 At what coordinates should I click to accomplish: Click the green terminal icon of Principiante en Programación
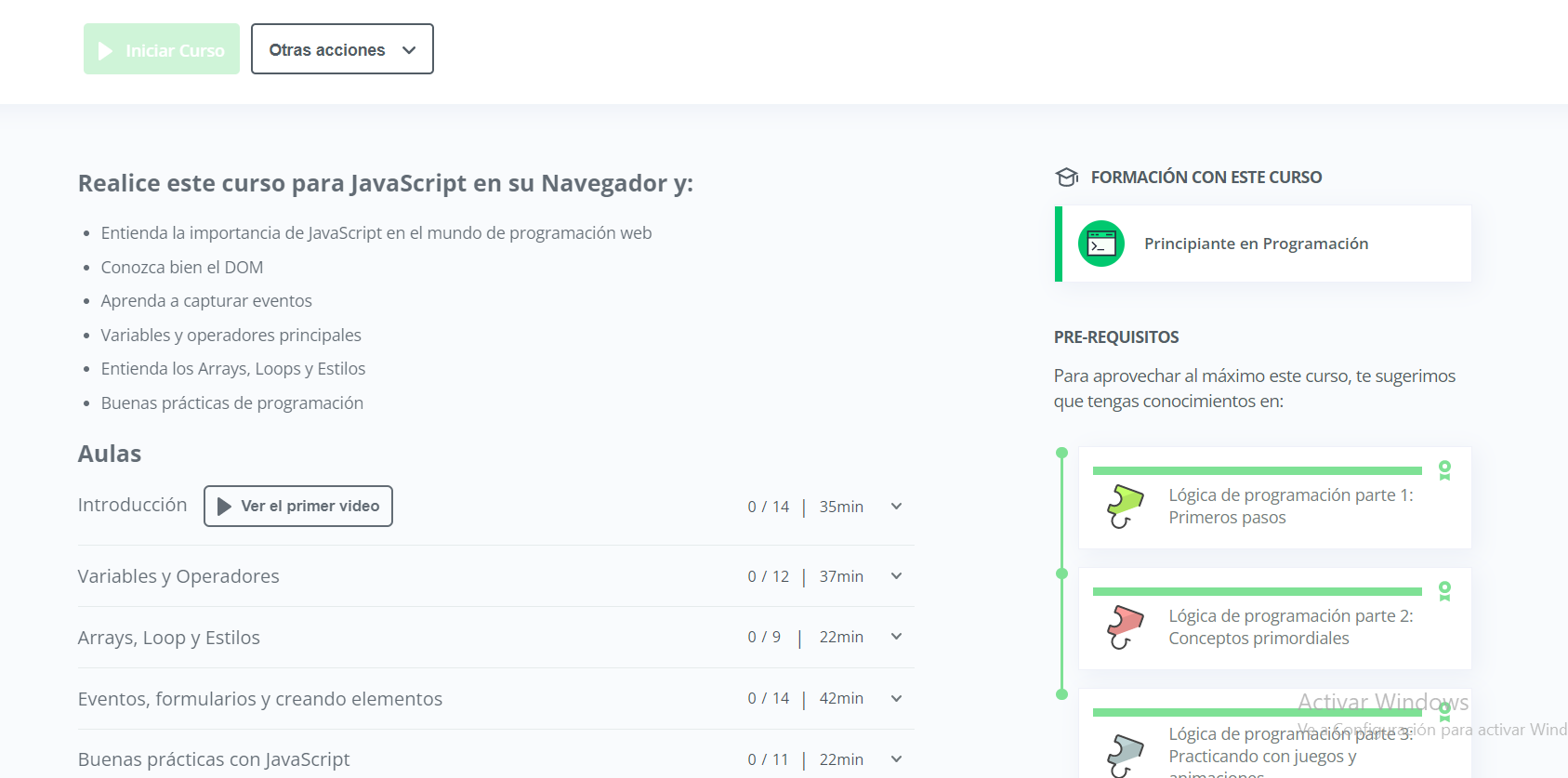click(x=1101, y=244)
